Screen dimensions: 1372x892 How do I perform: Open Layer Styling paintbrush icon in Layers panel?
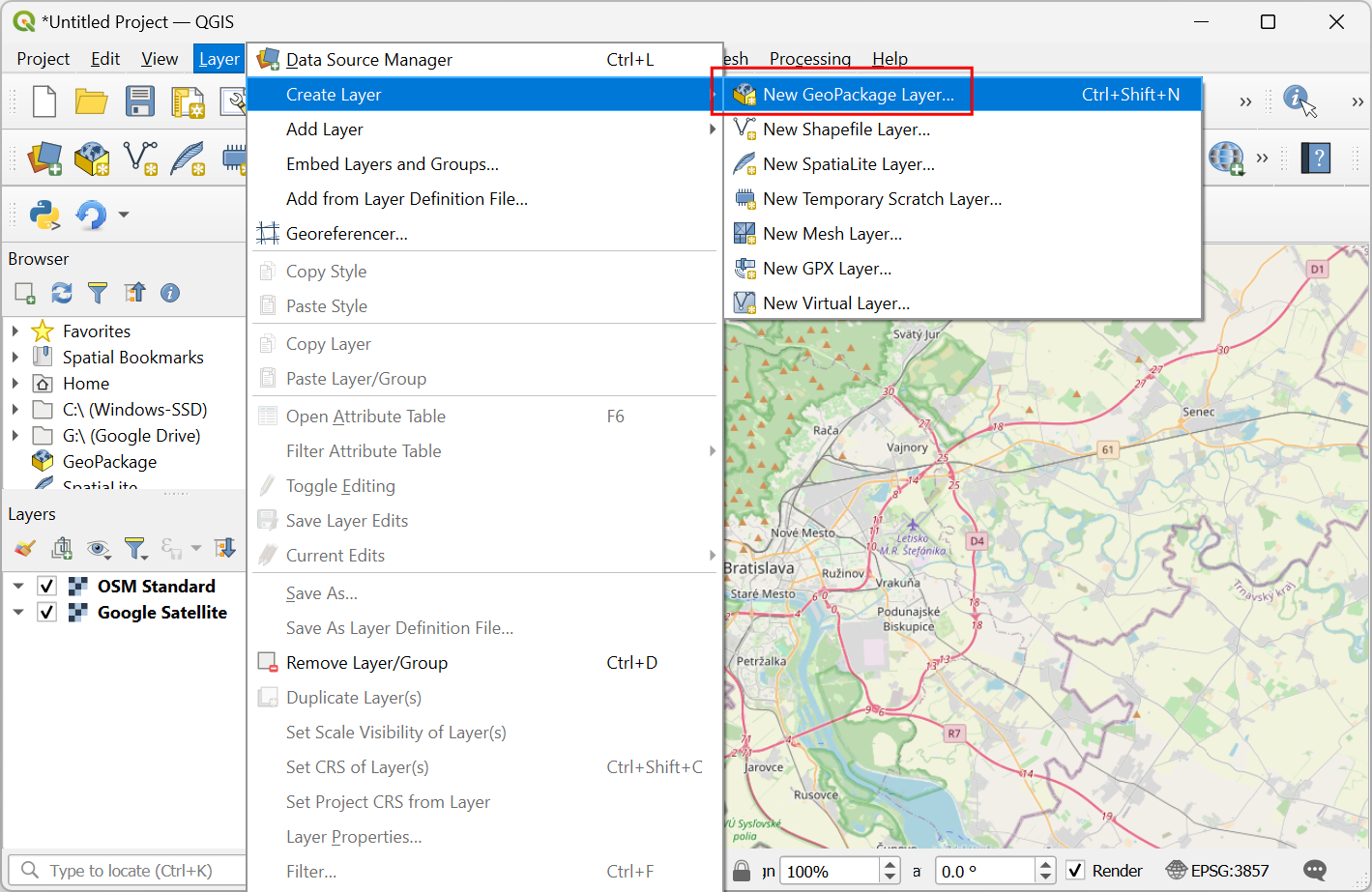pyautogui.click(x=25, y=549)
